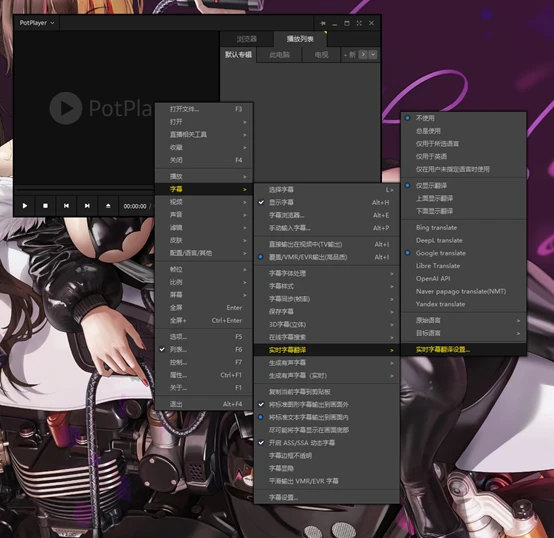The height and width of the screenshot is (538, 554).
Task: Click the fullscreen icon in title bar
Action: pos(359,23)
